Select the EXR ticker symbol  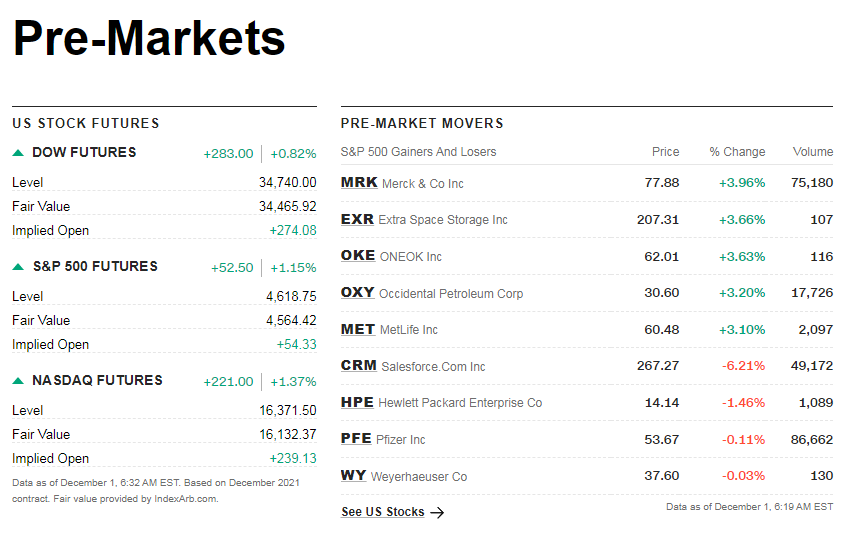coord(357,219)
